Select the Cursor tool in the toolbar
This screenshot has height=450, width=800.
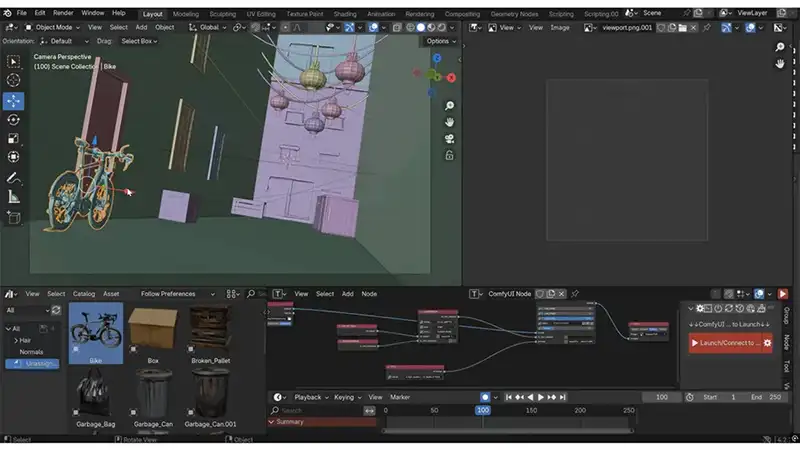(x=14, y=80)
